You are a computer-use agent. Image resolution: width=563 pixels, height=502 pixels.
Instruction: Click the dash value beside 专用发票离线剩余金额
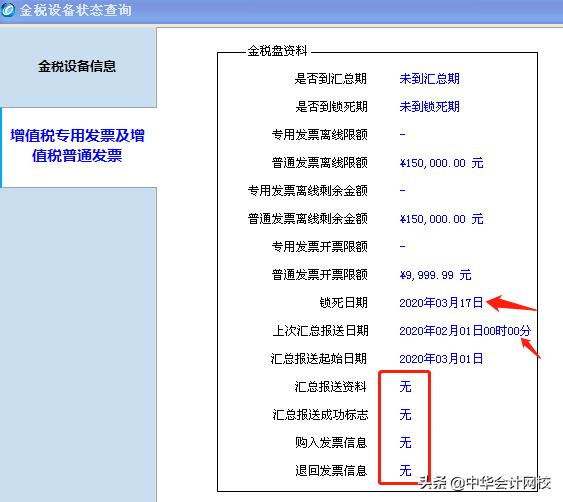[403, 190]
